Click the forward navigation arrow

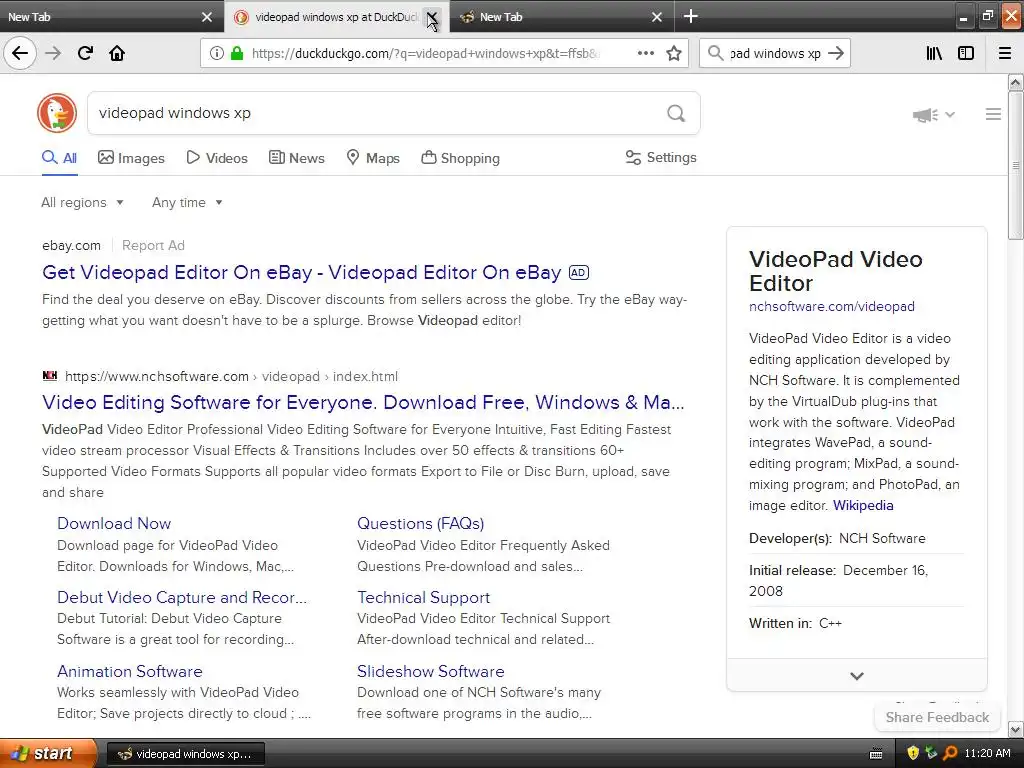[x=53, y=53]
